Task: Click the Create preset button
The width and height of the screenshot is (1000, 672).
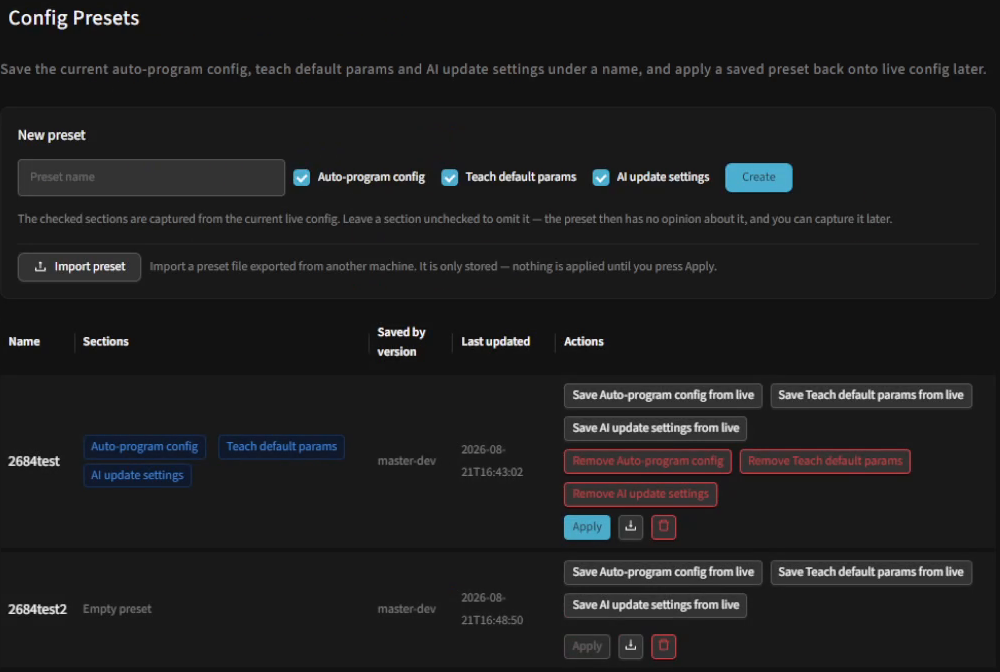Action: [758, 177]
